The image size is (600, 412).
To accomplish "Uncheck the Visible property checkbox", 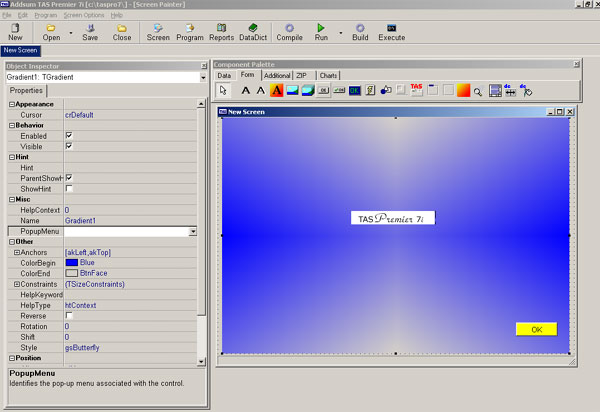I will 69,146.
